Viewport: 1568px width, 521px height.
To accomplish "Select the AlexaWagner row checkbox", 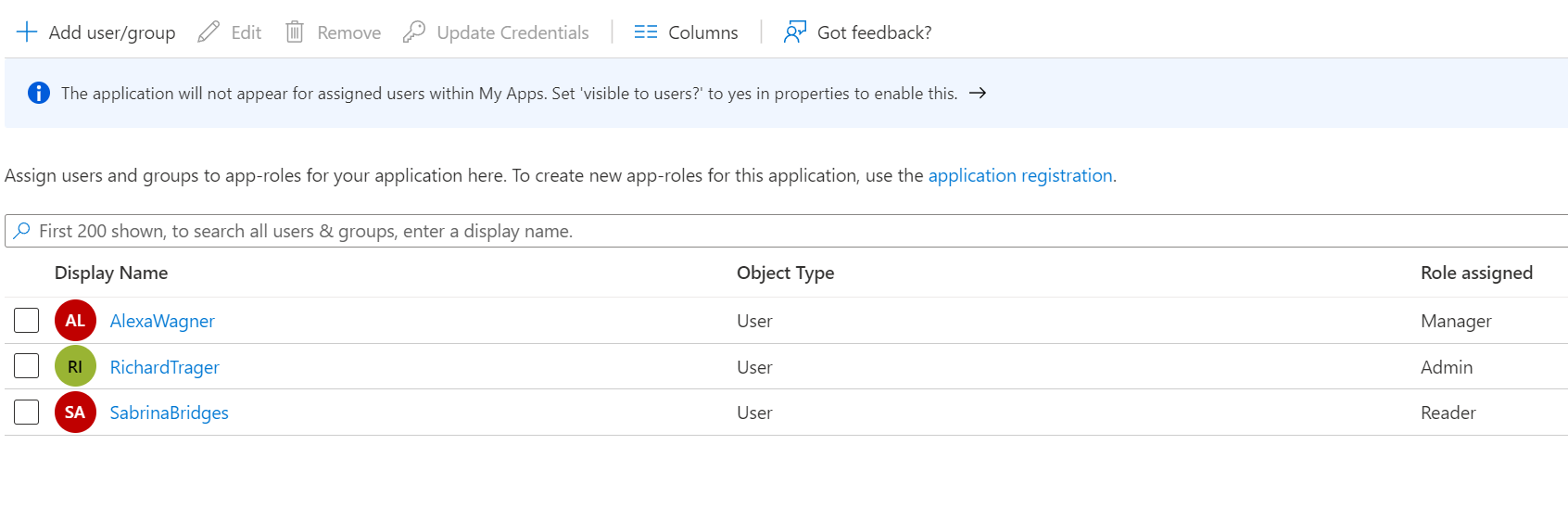I will 27,321.
